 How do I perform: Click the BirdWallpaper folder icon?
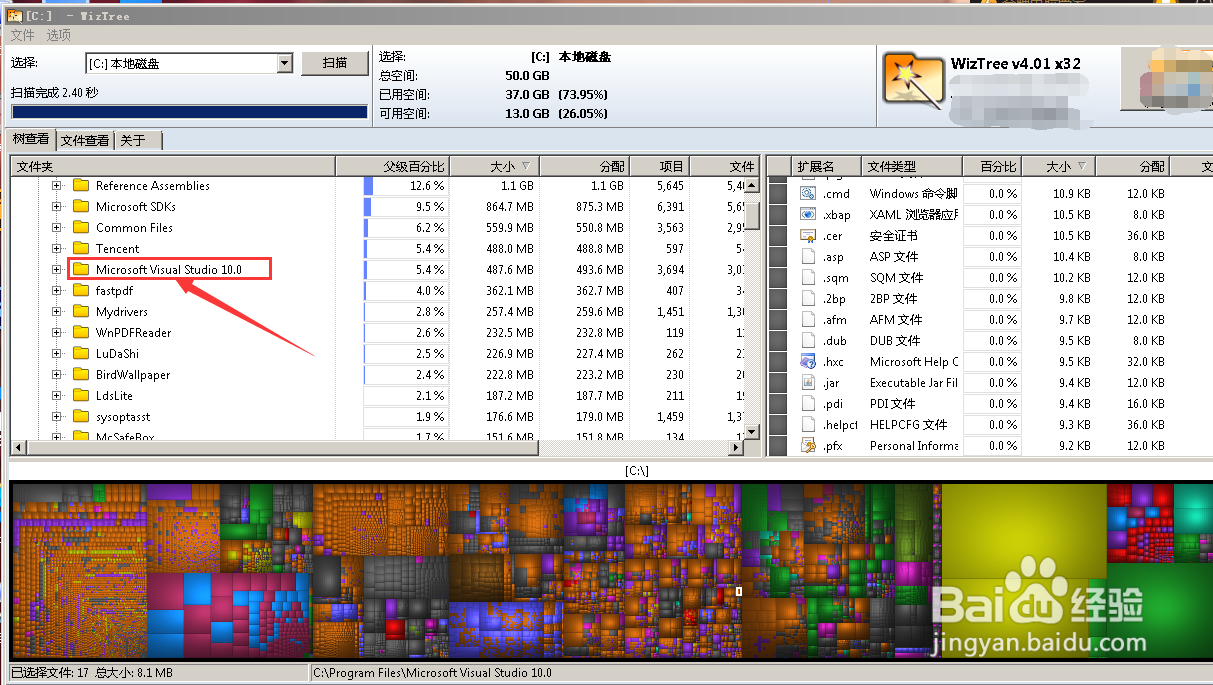tap(81, 374)
